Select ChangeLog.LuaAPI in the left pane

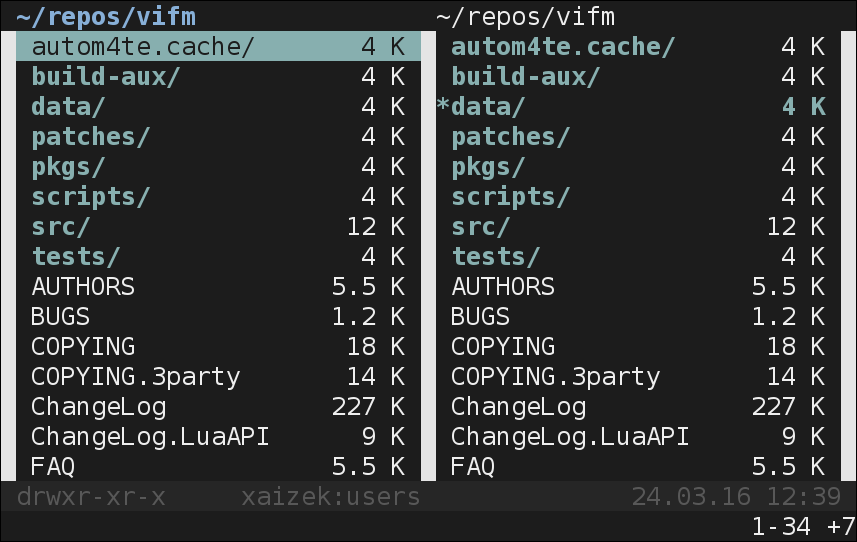[x=219, y=437]
